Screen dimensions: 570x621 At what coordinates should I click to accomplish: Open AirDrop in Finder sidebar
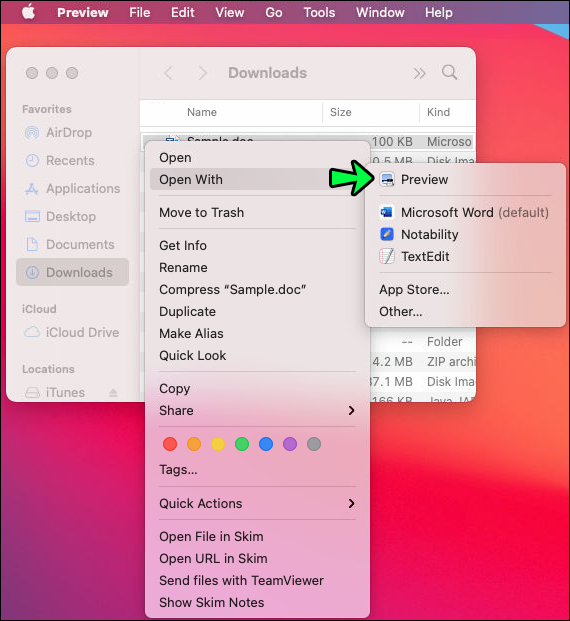point(59,133)
